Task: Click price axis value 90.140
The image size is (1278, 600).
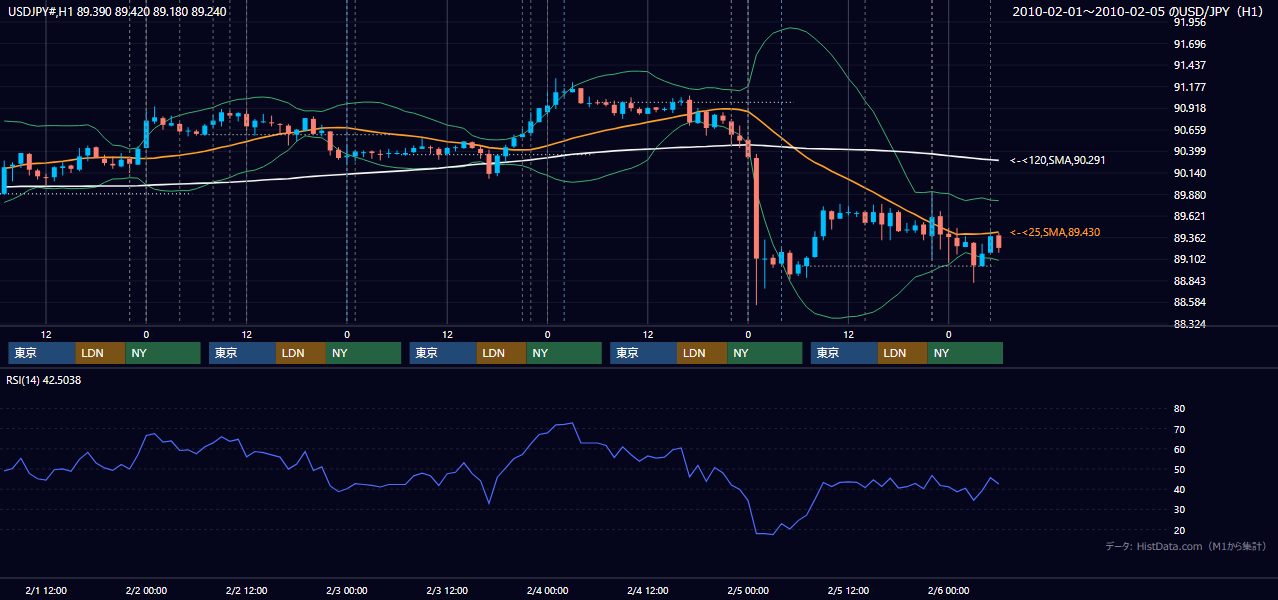Action: pos(1189,173)
